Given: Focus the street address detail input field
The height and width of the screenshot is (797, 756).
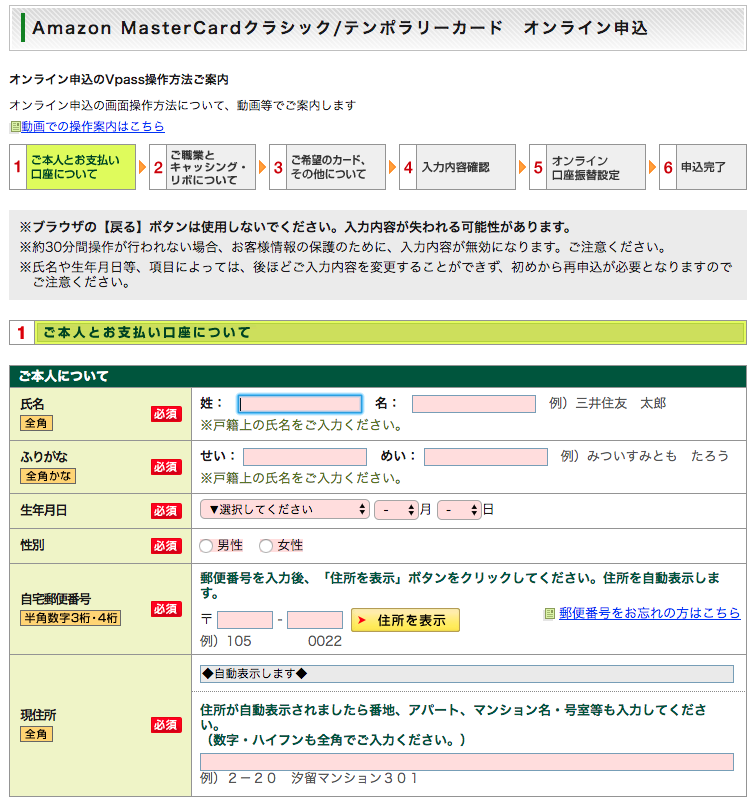Looking at the screenshot, I should click(467, 762).
